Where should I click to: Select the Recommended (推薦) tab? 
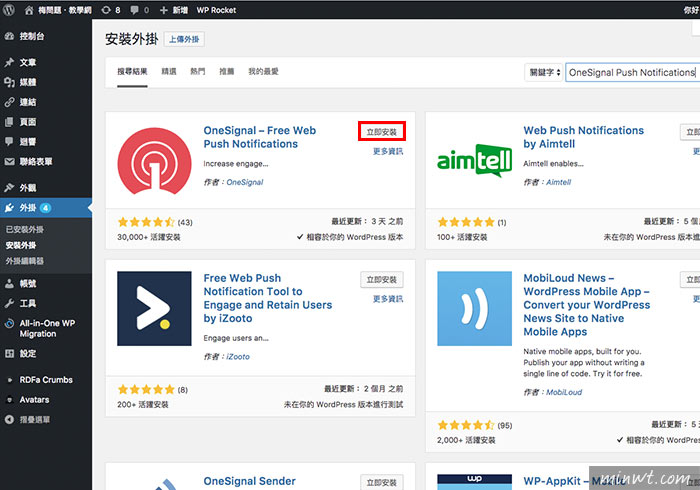pyautogui.click(x=227, y=71)
